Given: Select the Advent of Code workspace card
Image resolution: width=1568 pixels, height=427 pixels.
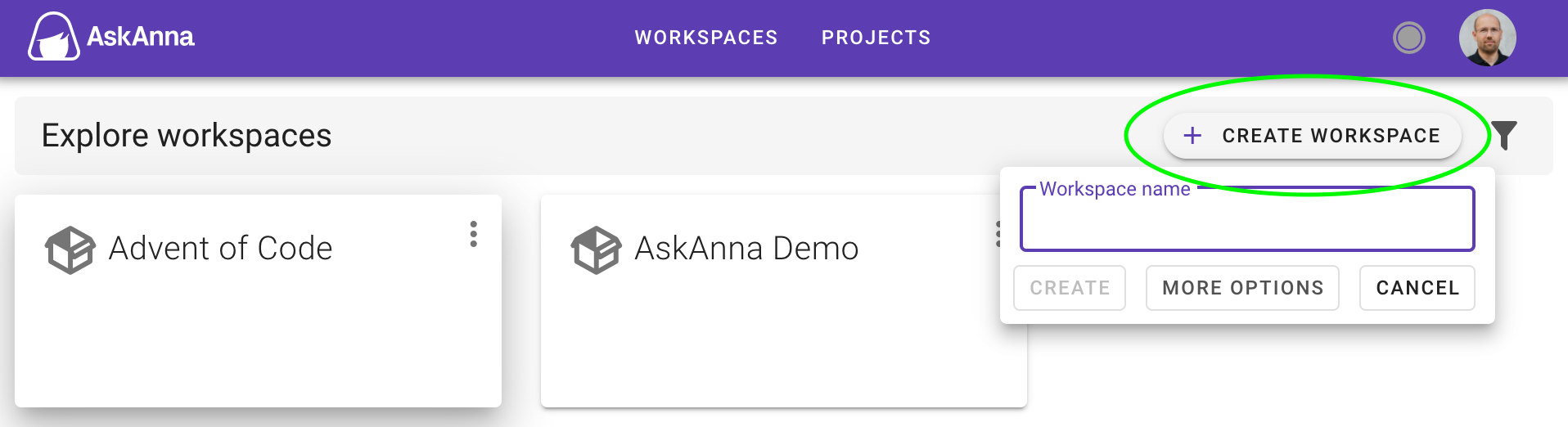Looking at the screenshot, I should 258,300.
